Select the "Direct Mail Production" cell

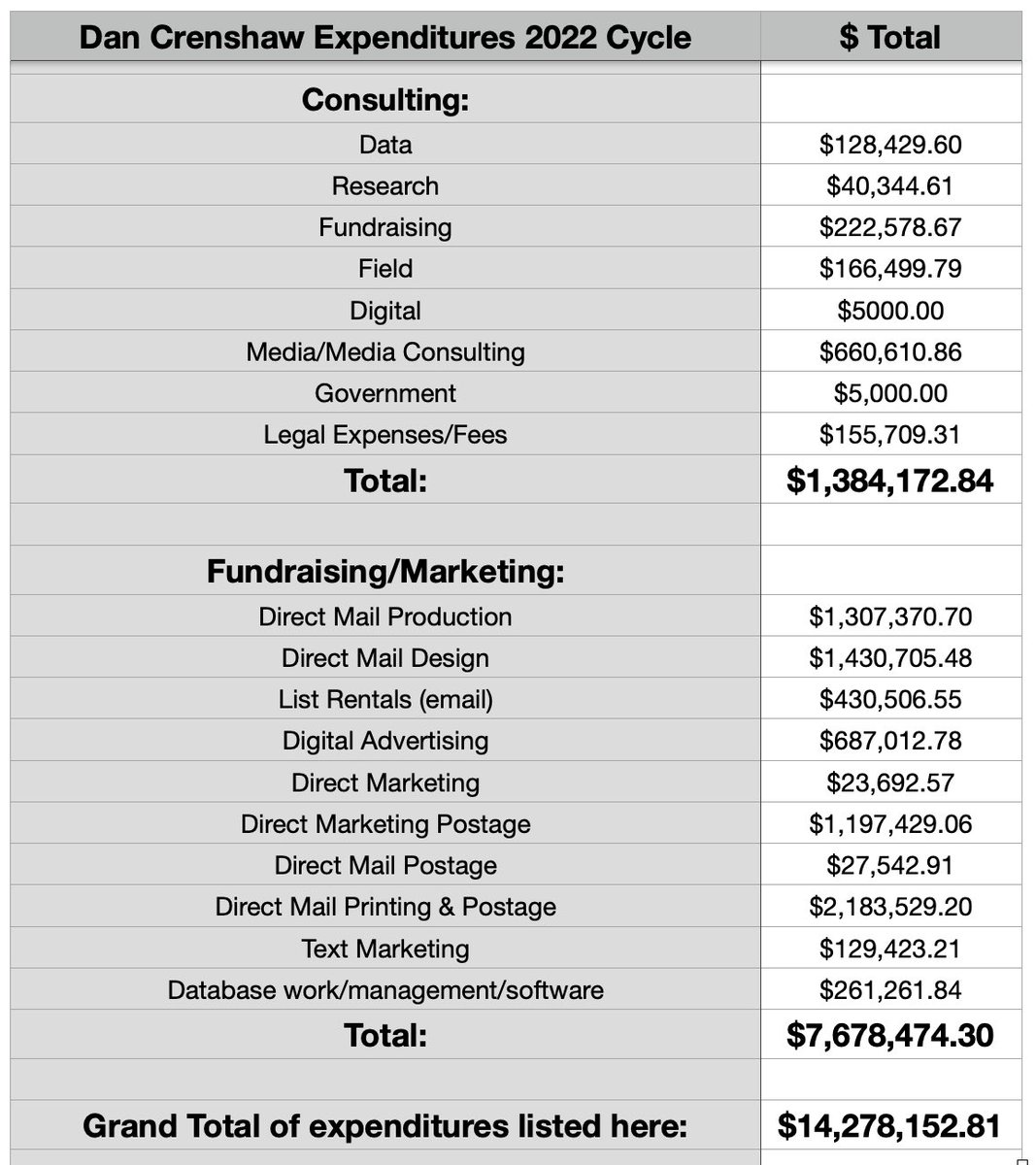click(x=384, y=616)
